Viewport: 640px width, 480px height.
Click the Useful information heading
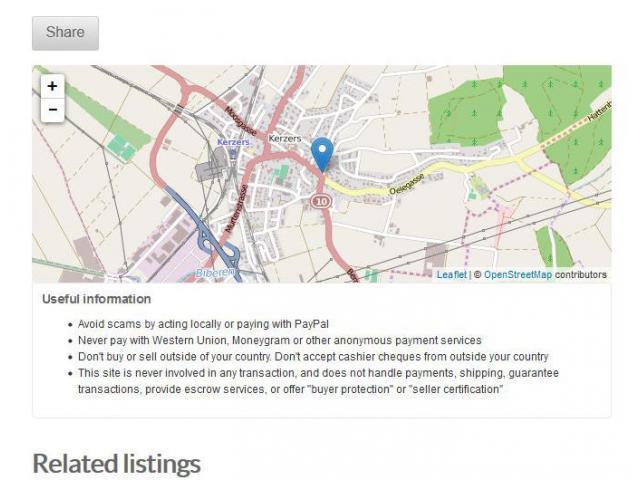coord(97,299)
